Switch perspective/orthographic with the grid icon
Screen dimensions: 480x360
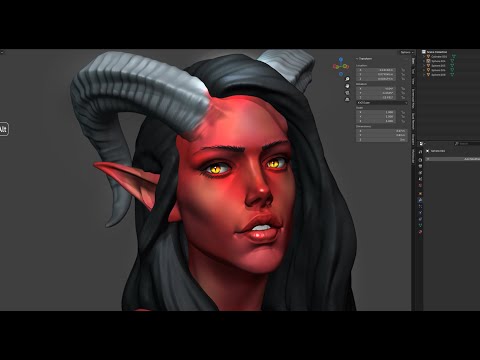[347, 99]
